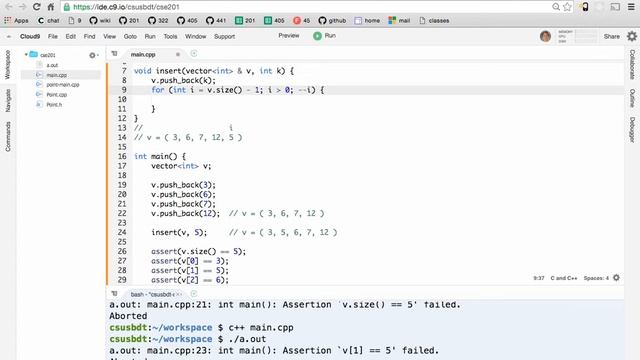Click the line 16 gutter number

point(122,156)
